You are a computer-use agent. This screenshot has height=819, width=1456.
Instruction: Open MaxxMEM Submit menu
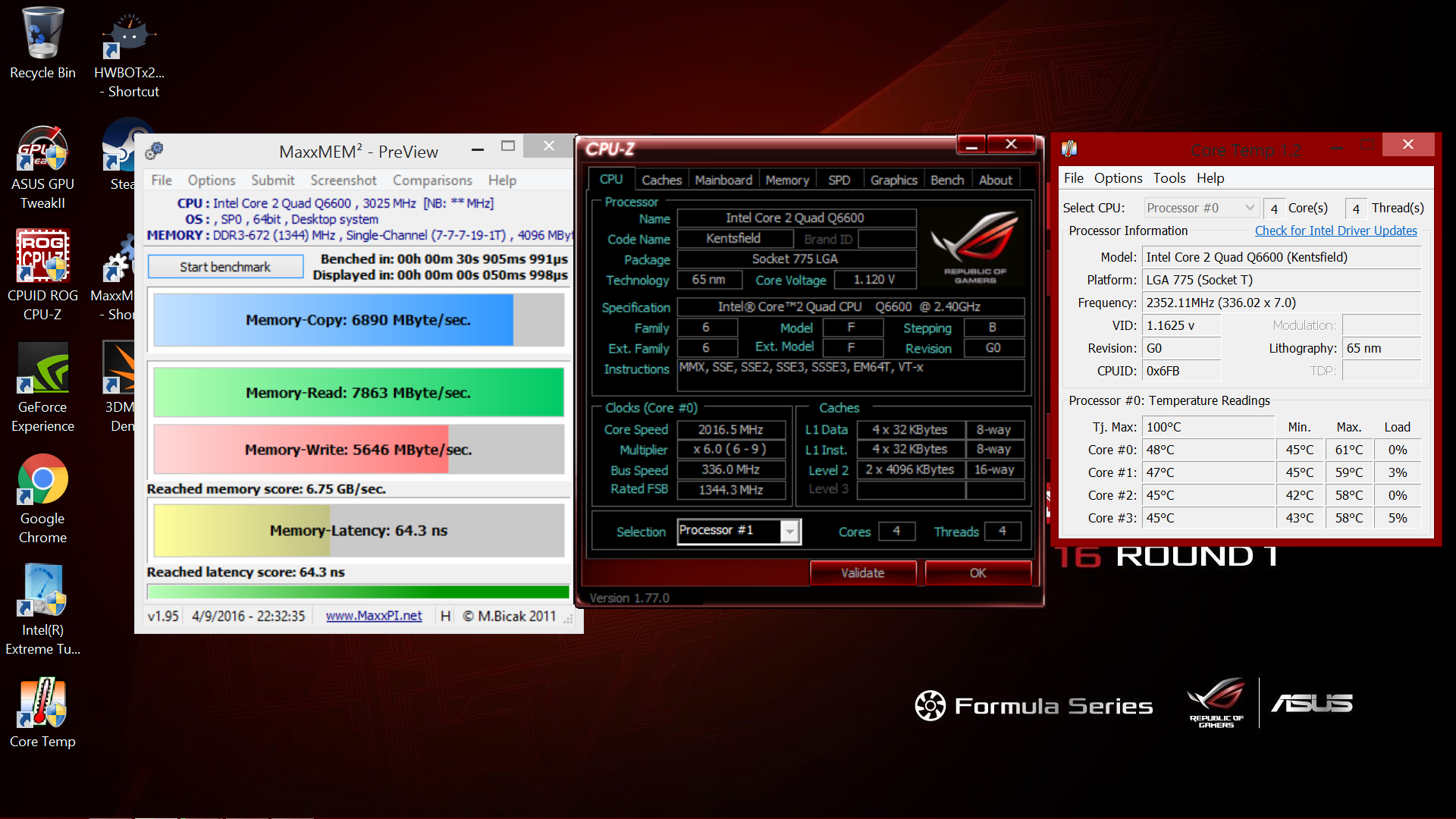point(273,180)
